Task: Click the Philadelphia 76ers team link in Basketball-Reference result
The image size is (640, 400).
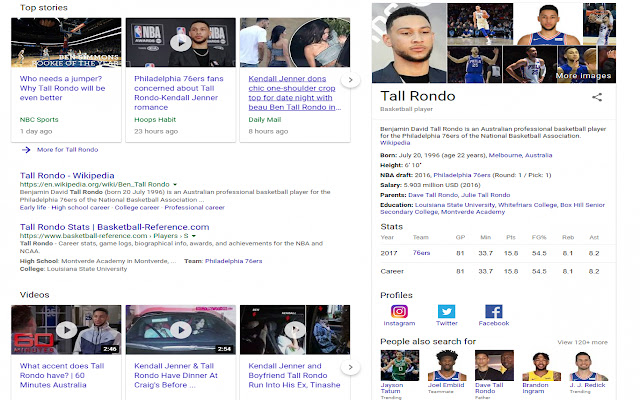Action: [x=233, y=261]
